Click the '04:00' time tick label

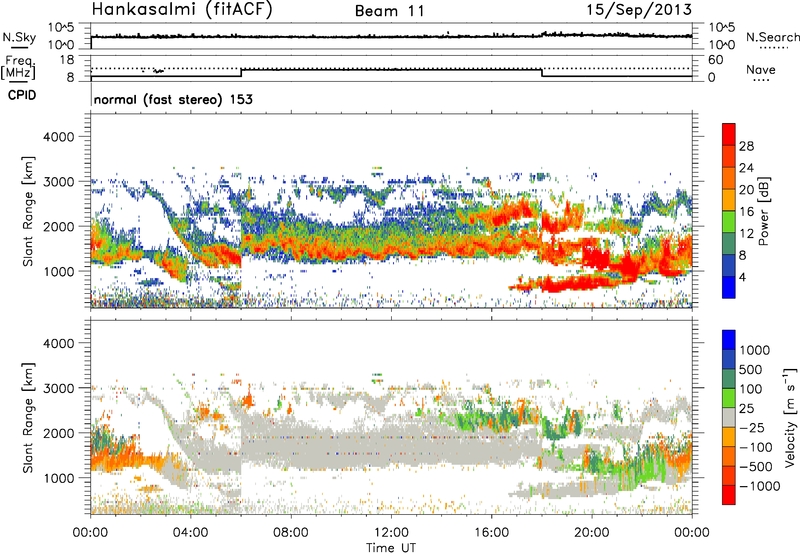pos(191,533)
